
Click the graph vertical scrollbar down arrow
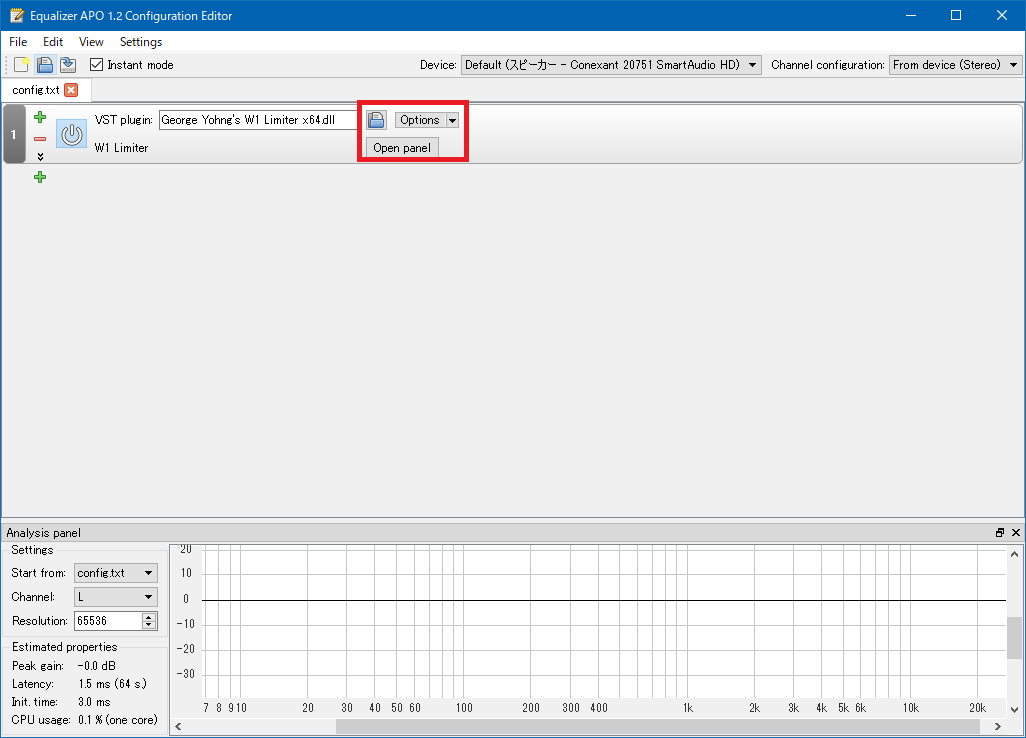1014,709
